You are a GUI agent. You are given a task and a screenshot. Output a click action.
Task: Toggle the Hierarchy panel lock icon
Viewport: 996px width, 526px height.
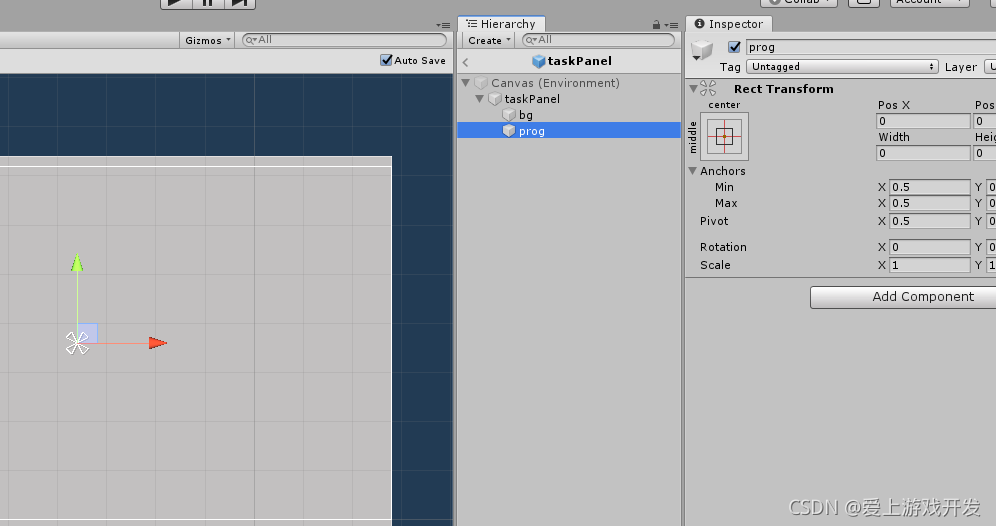(656, 25)
